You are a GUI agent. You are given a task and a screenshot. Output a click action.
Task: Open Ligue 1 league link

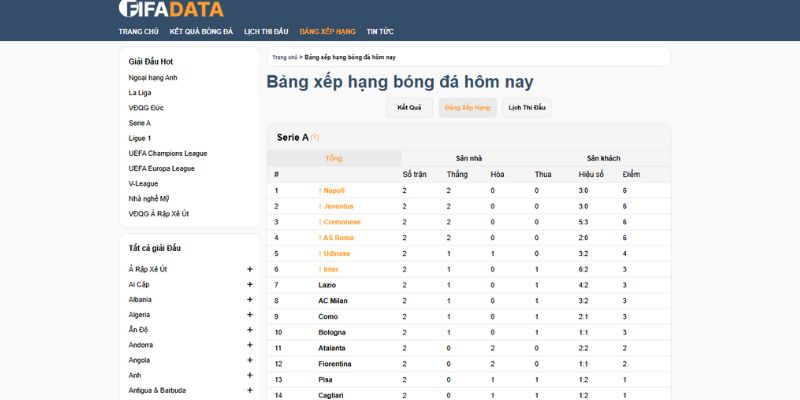[140, 138]
